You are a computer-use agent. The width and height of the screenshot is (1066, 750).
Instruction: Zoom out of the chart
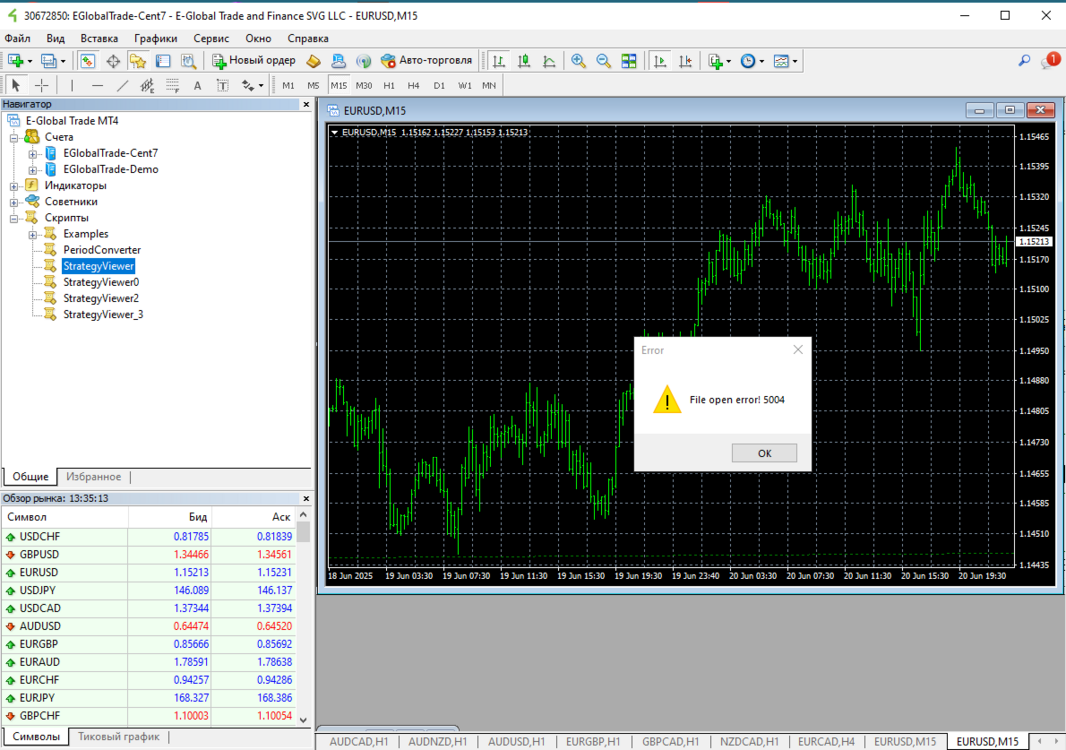tap(603, 61)
